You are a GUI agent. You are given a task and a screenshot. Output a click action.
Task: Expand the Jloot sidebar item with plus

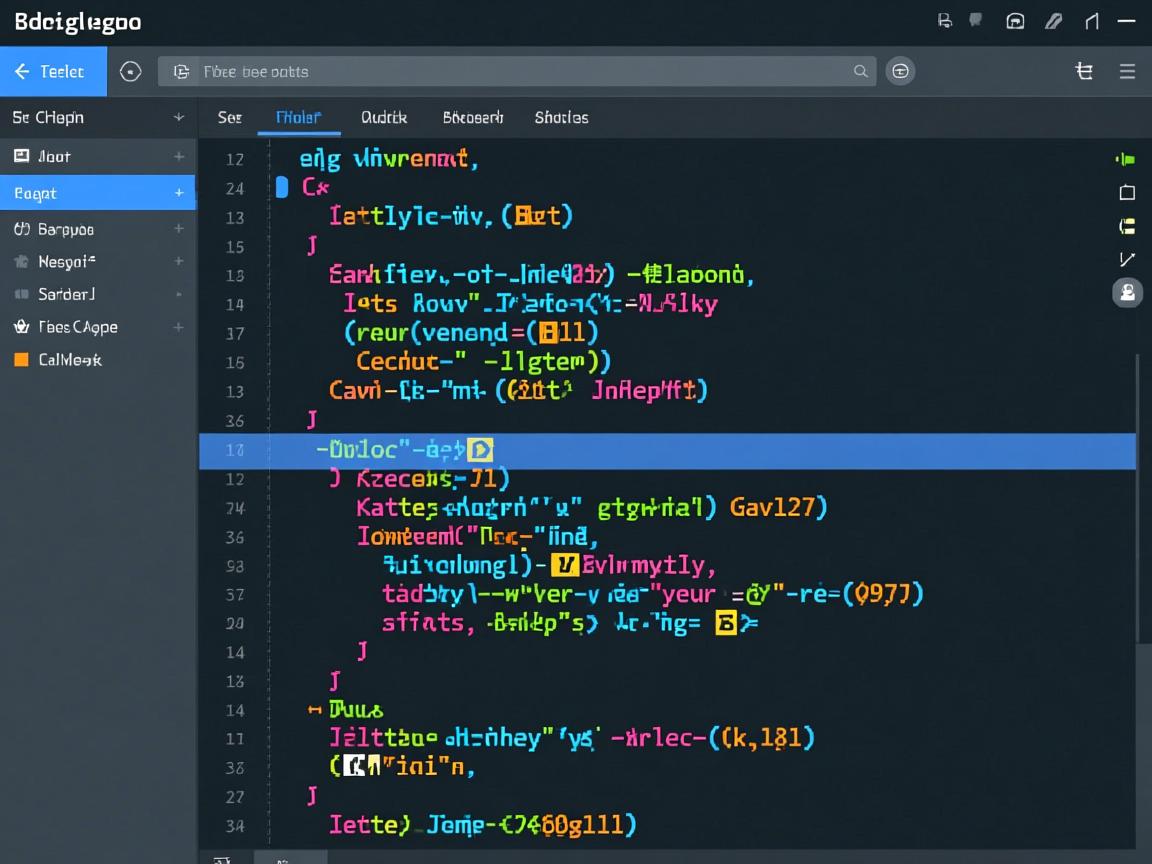[x=178, y=156]
